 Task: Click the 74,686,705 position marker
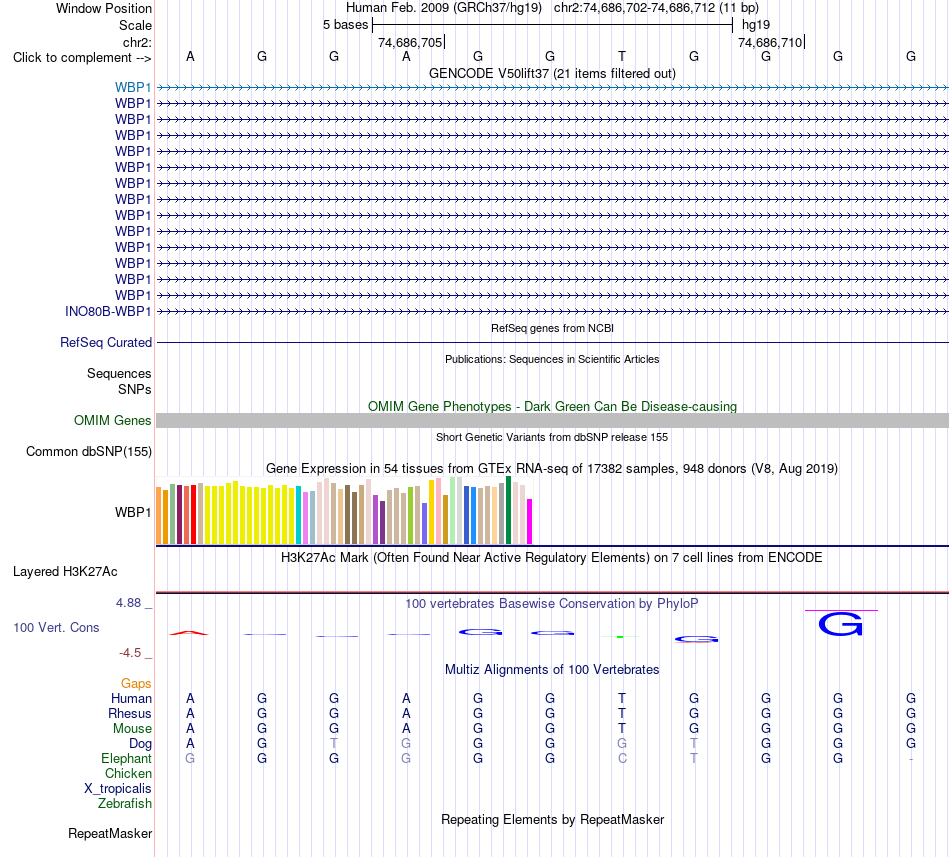[410, 42]
